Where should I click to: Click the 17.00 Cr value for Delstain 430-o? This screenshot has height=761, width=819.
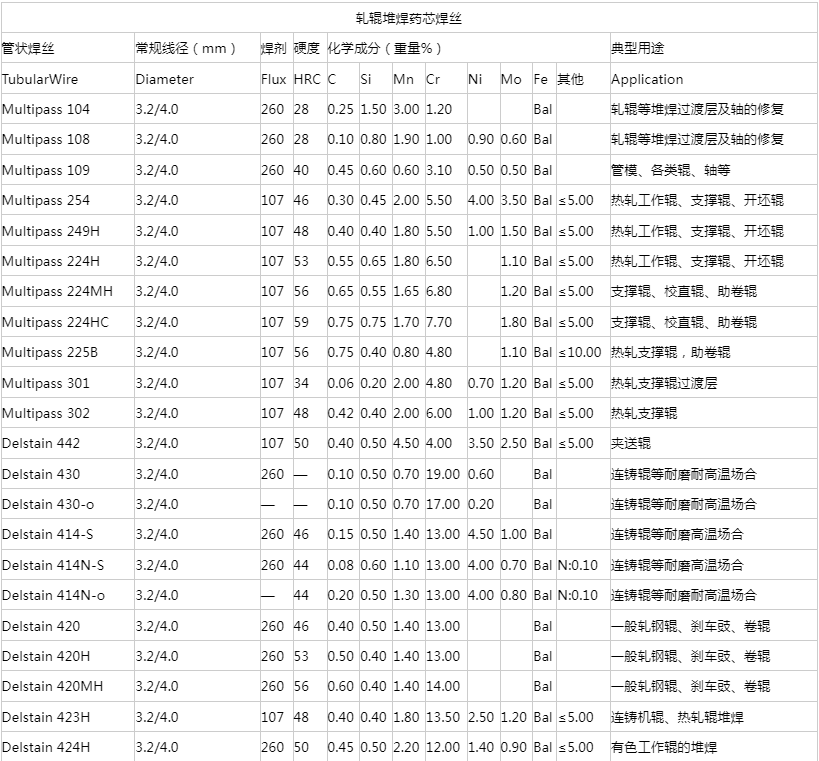click(443, 505)
